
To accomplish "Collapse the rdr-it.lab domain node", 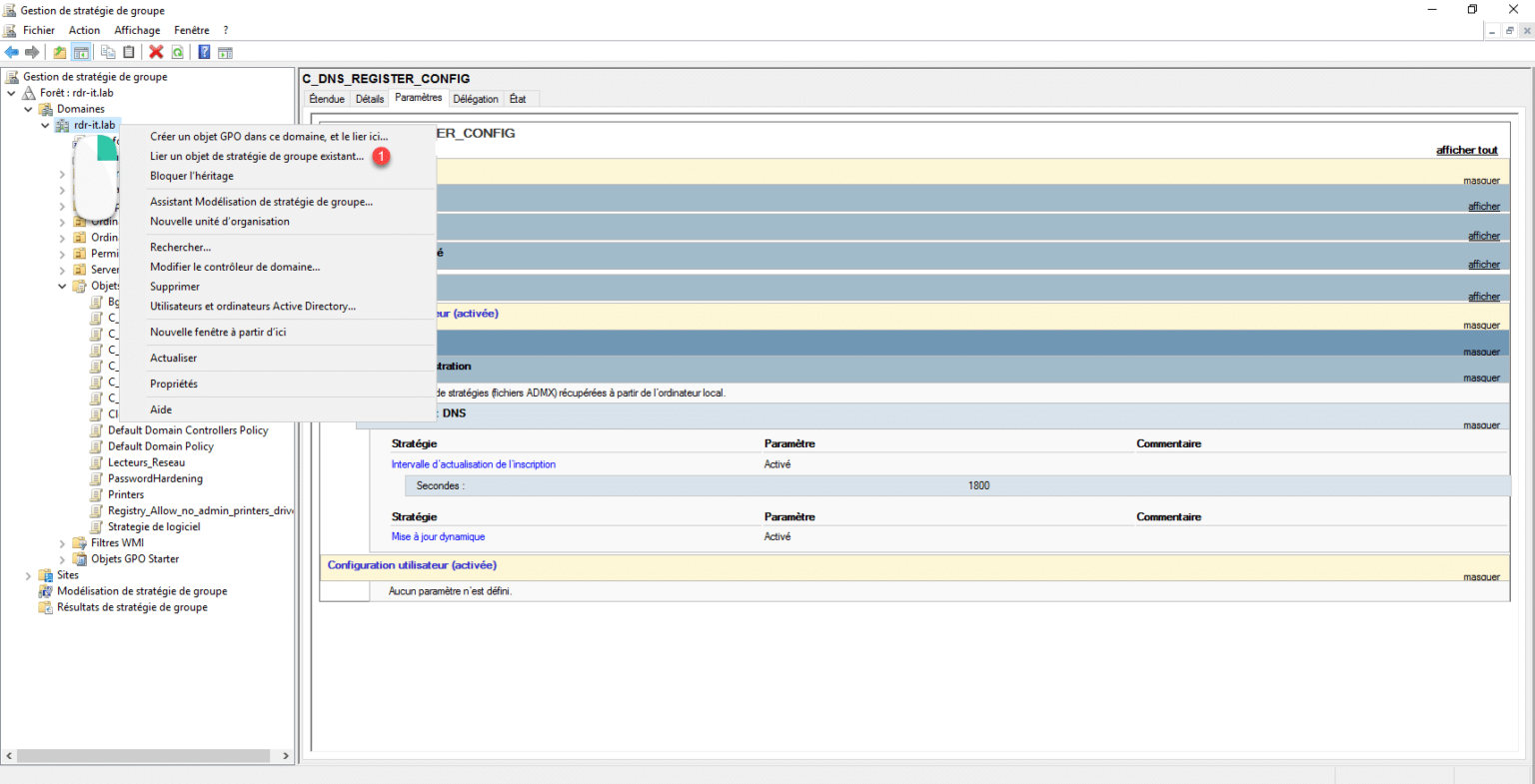I will coord(45,125).
